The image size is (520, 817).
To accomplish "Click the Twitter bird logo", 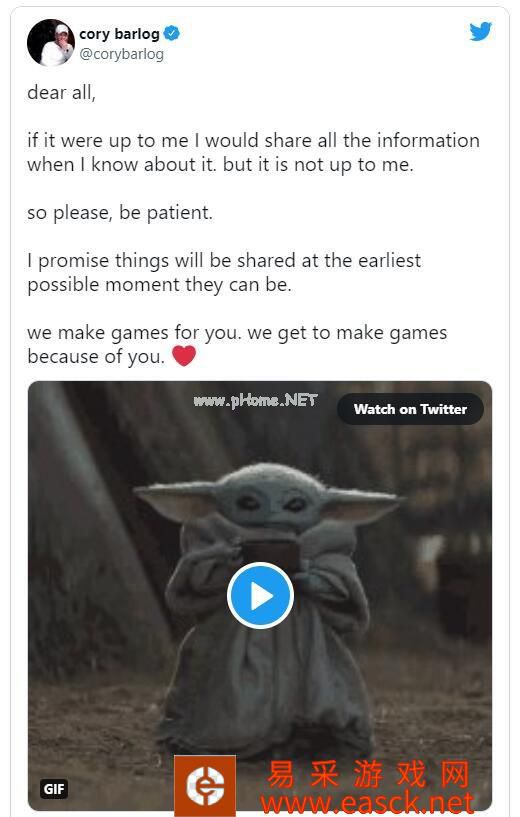I will pos(480,32).
